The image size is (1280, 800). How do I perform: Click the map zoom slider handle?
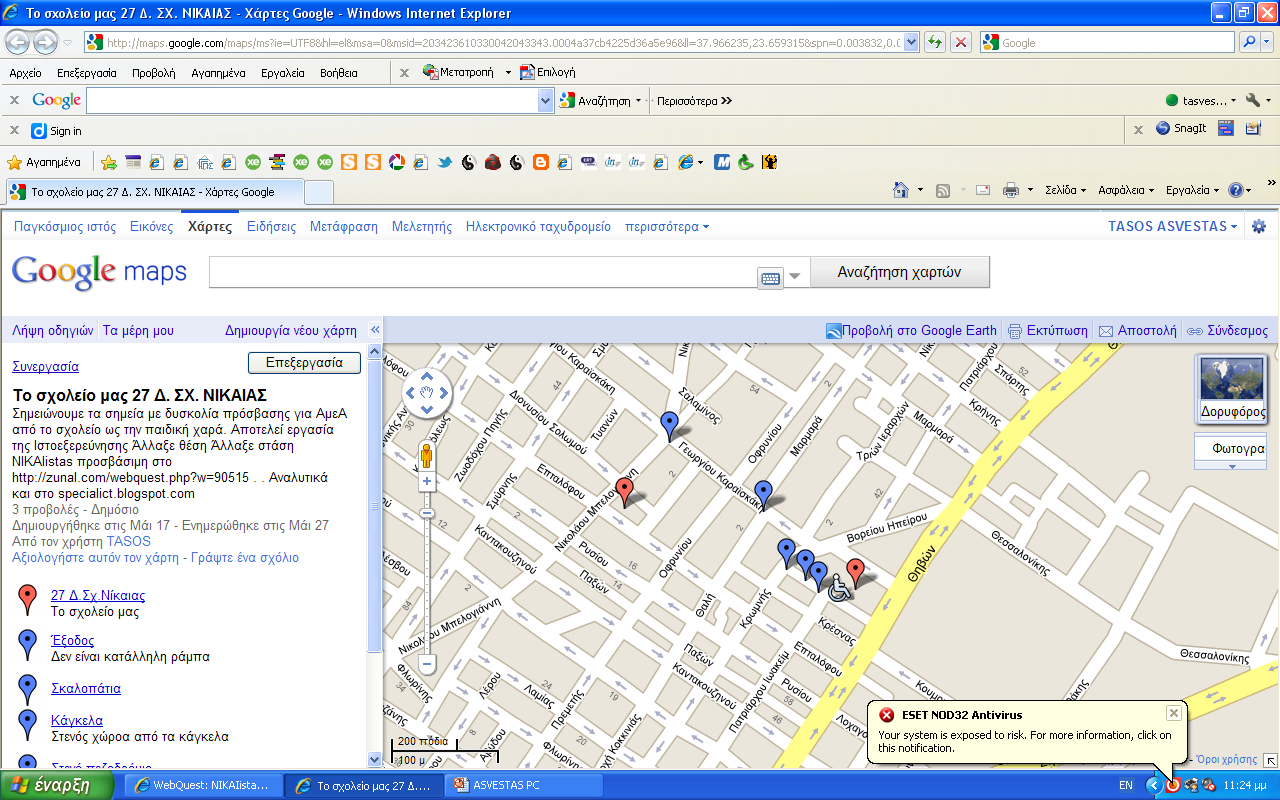(x=427, y=513)
